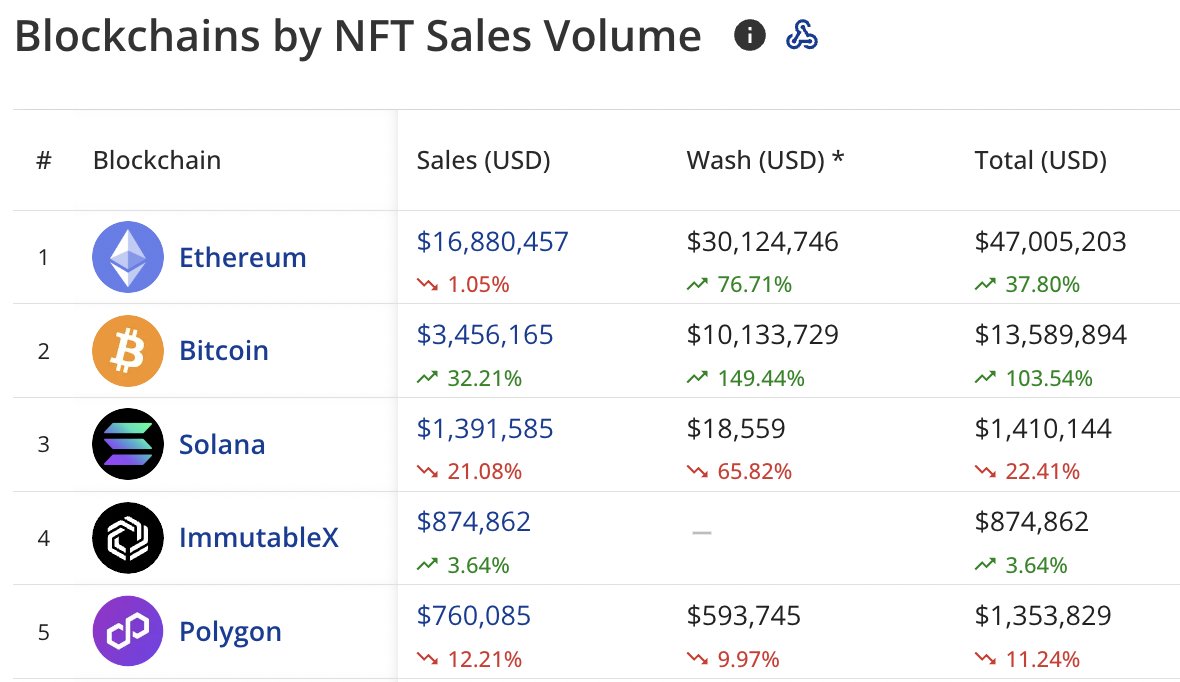Click the Solana logo icon
This screenshot has width=1180, height=682.
(x=128, y=444)
